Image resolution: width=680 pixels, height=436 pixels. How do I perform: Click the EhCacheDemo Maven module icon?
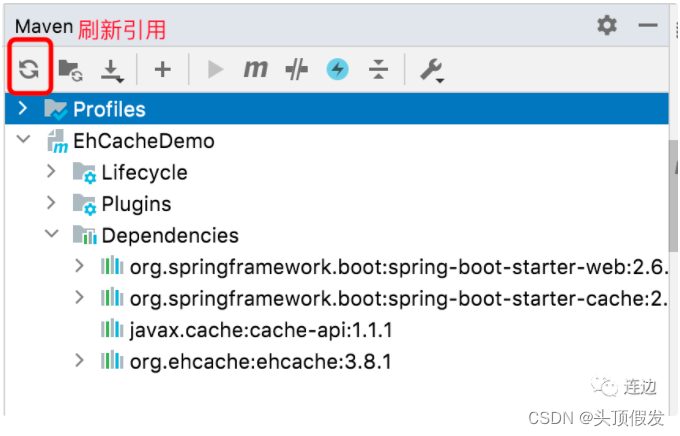(x=57, y=141)
